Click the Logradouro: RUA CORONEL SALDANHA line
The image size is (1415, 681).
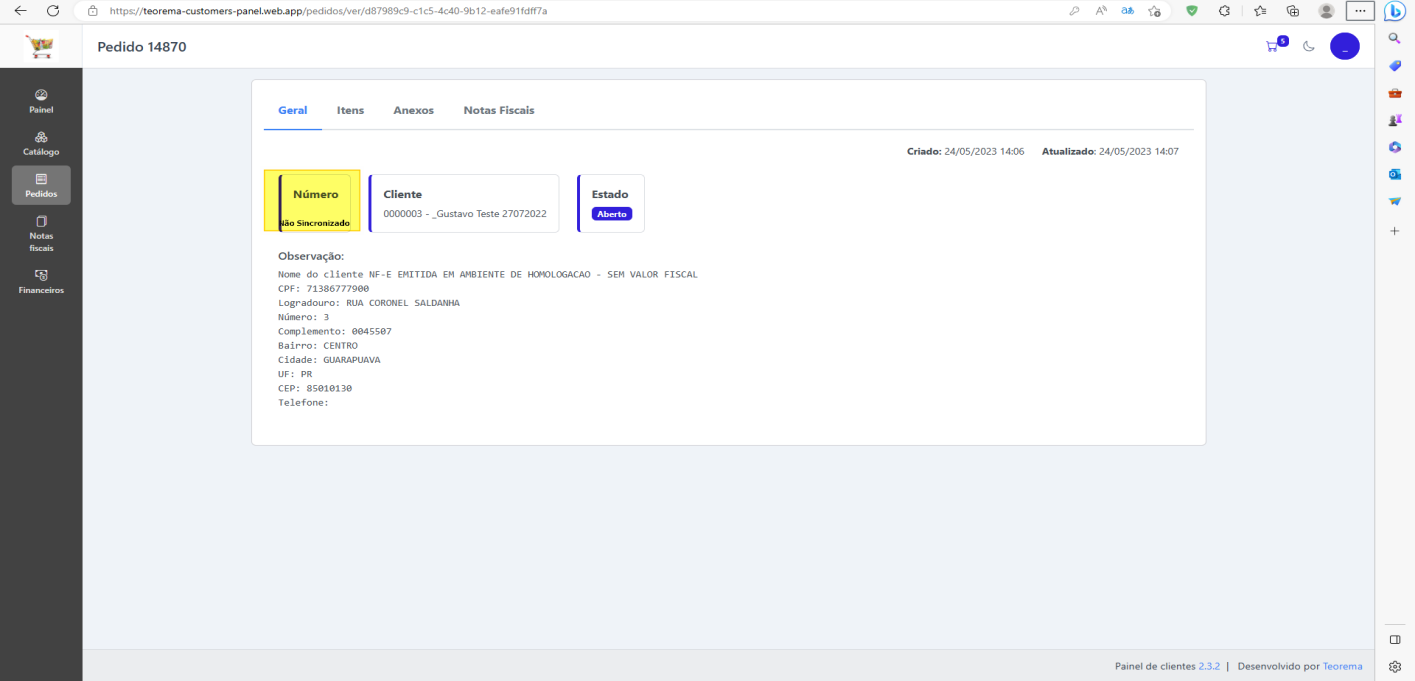click(x=369, y=302)
